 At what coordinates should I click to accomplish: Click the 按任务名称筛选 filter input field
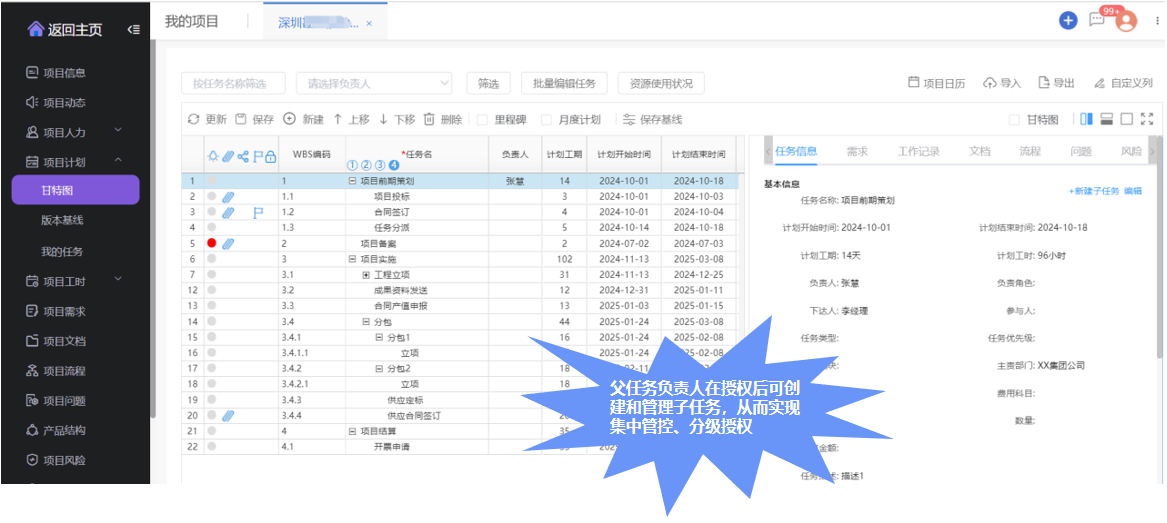[x=233, y=84]
